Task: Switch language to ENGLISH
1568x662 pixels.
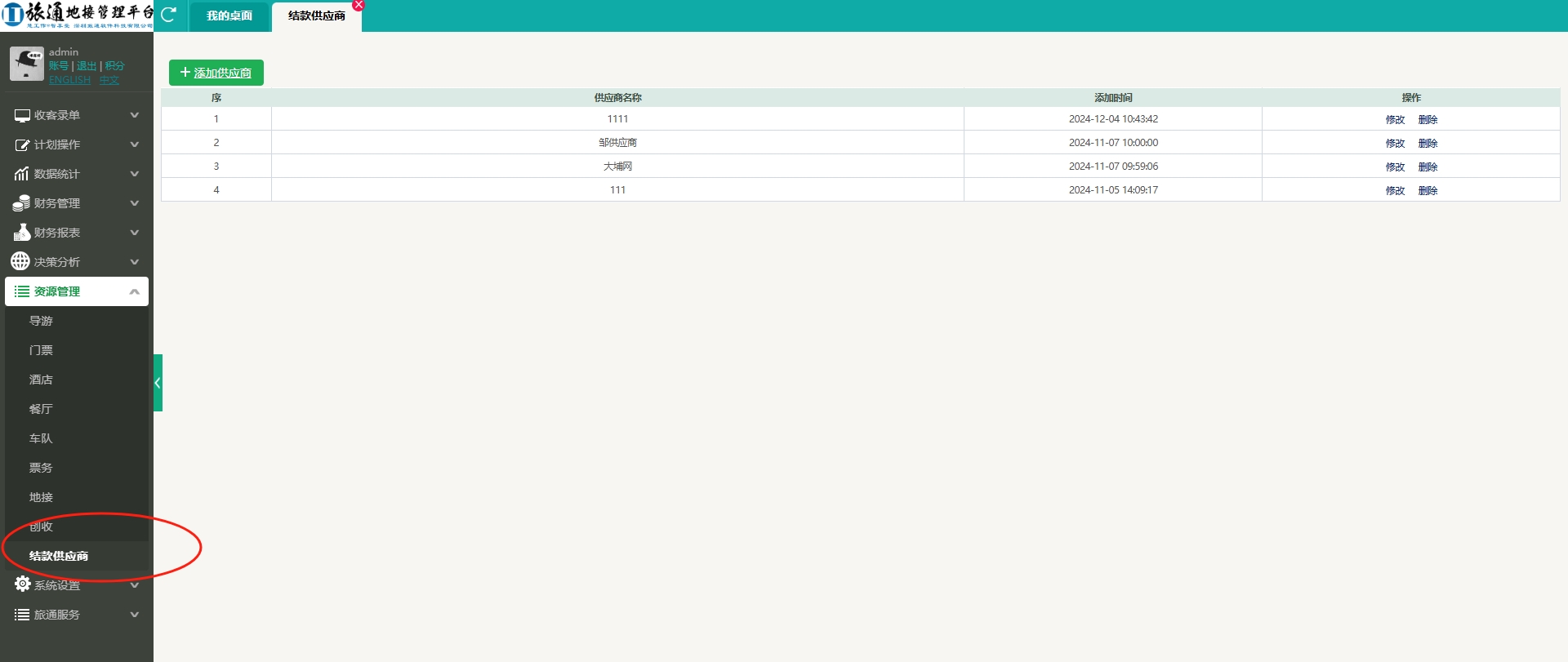Action: point(69,80)
